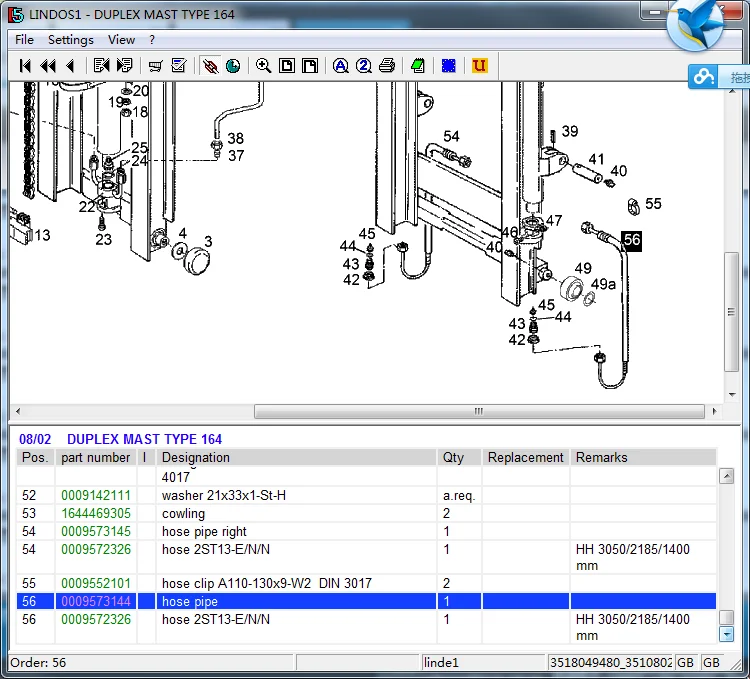Screen dimensions: 750x679
Task: Click the green clock icon
Action: coord(233,66)
